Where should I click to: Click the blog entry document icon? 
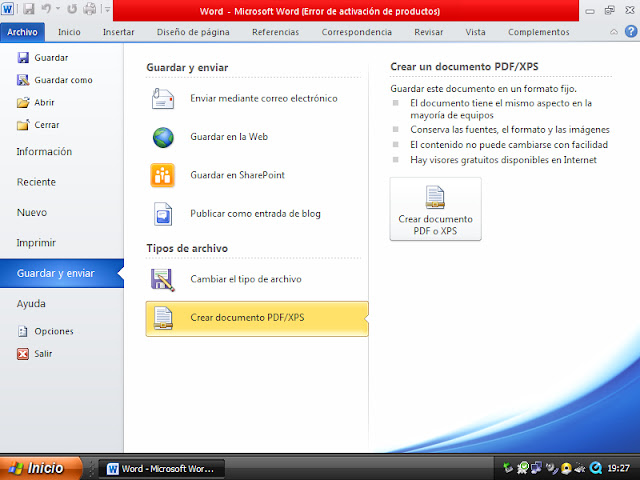pos(163,214)
